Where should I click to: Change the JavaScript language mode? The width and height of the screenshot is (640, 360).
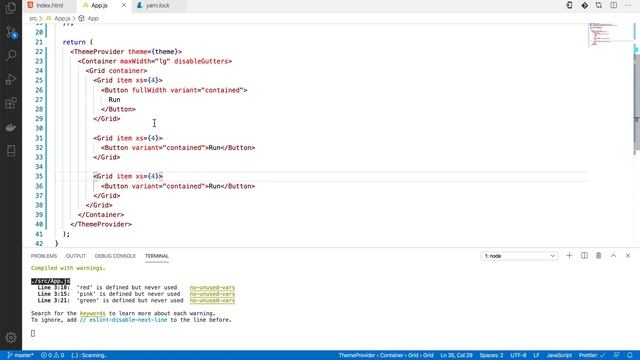pos(559,355)
